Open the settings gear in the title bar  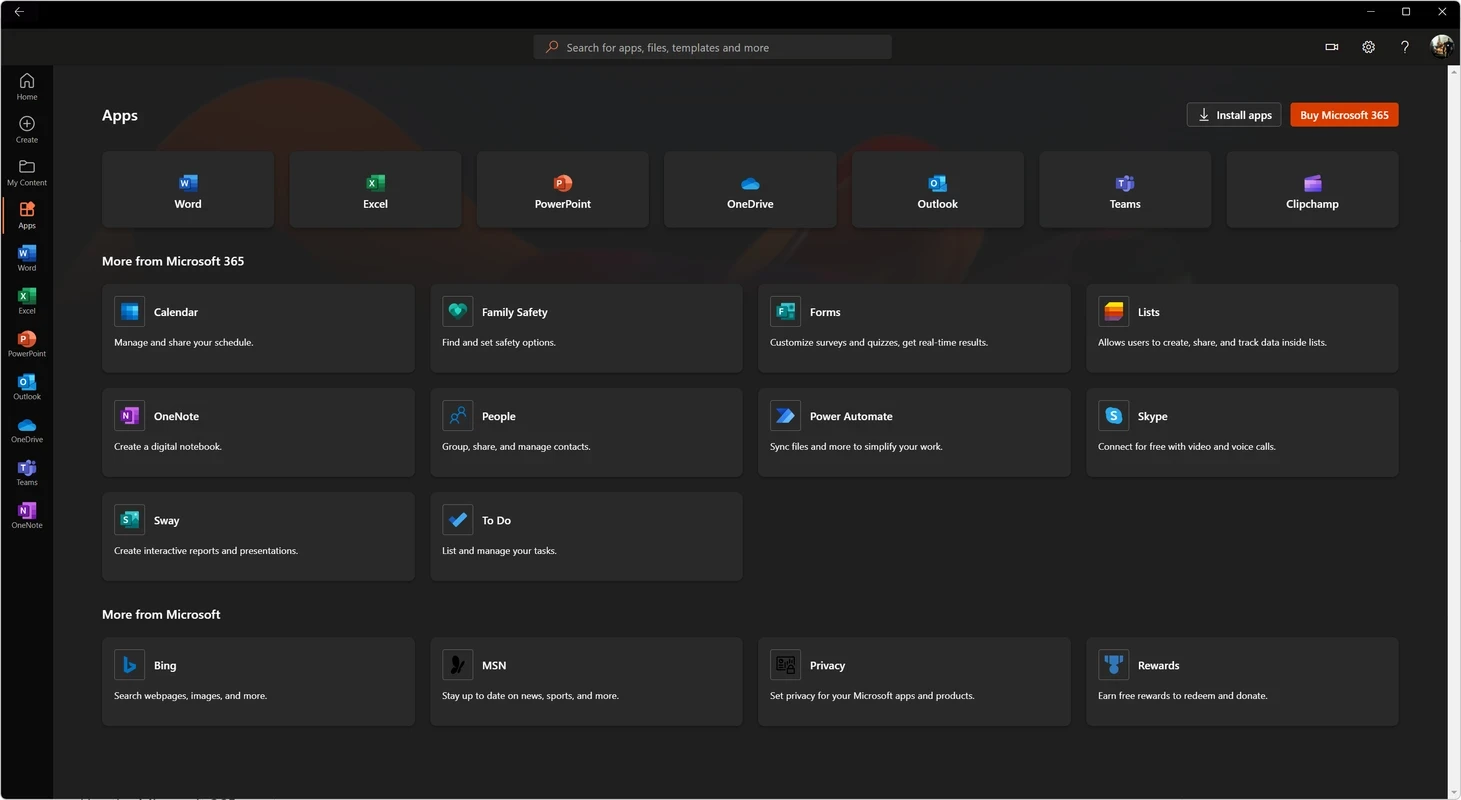click(x=1368, y=47)
